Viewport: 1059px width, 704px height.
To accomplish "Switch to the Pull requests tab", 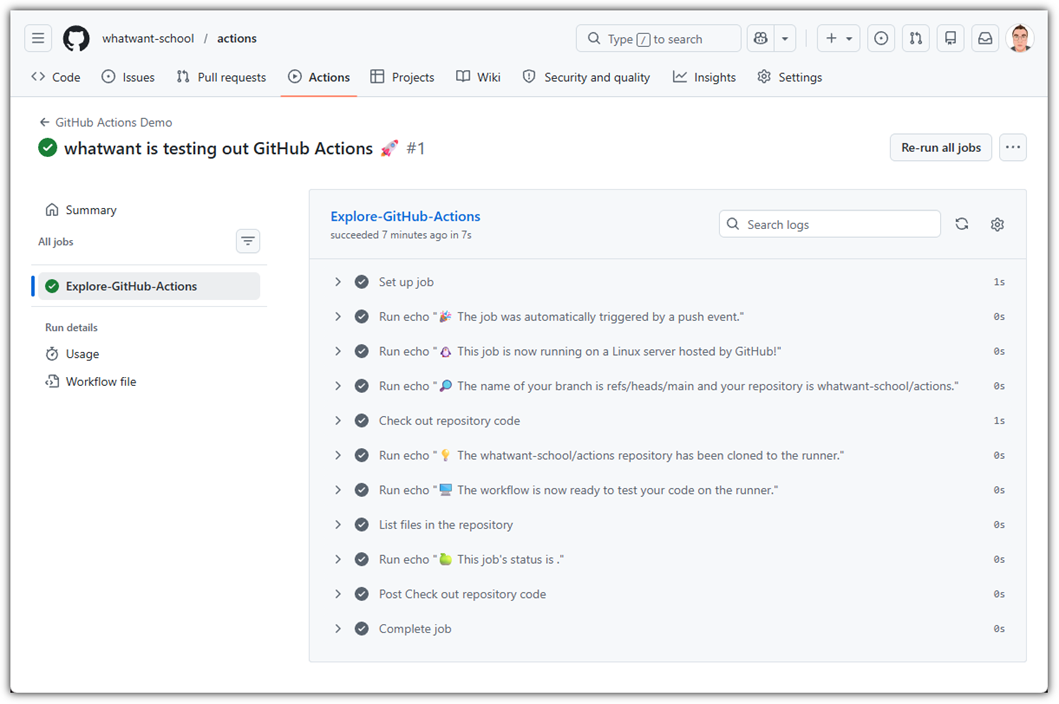I will click(x=222, y=77).
